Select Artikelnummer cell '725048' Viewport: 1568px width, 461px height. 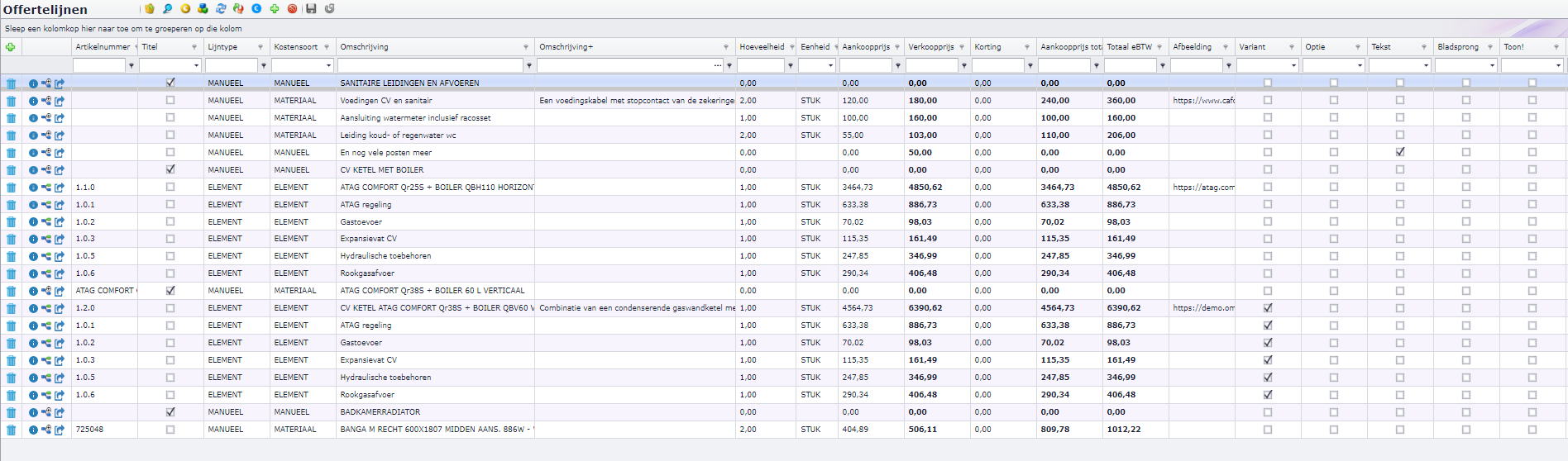(89, 430)
